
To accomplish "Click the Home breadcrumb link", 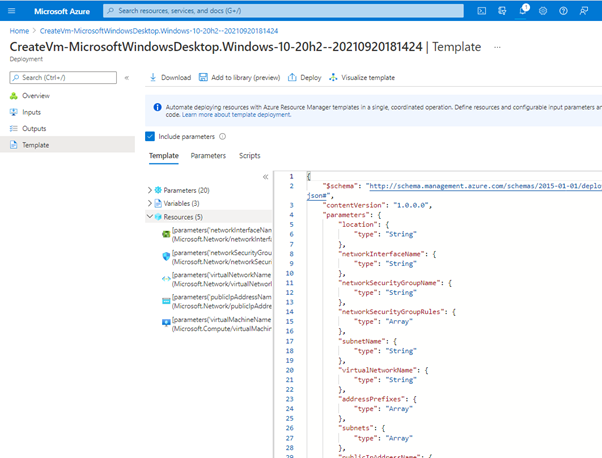I will [19, 31].
